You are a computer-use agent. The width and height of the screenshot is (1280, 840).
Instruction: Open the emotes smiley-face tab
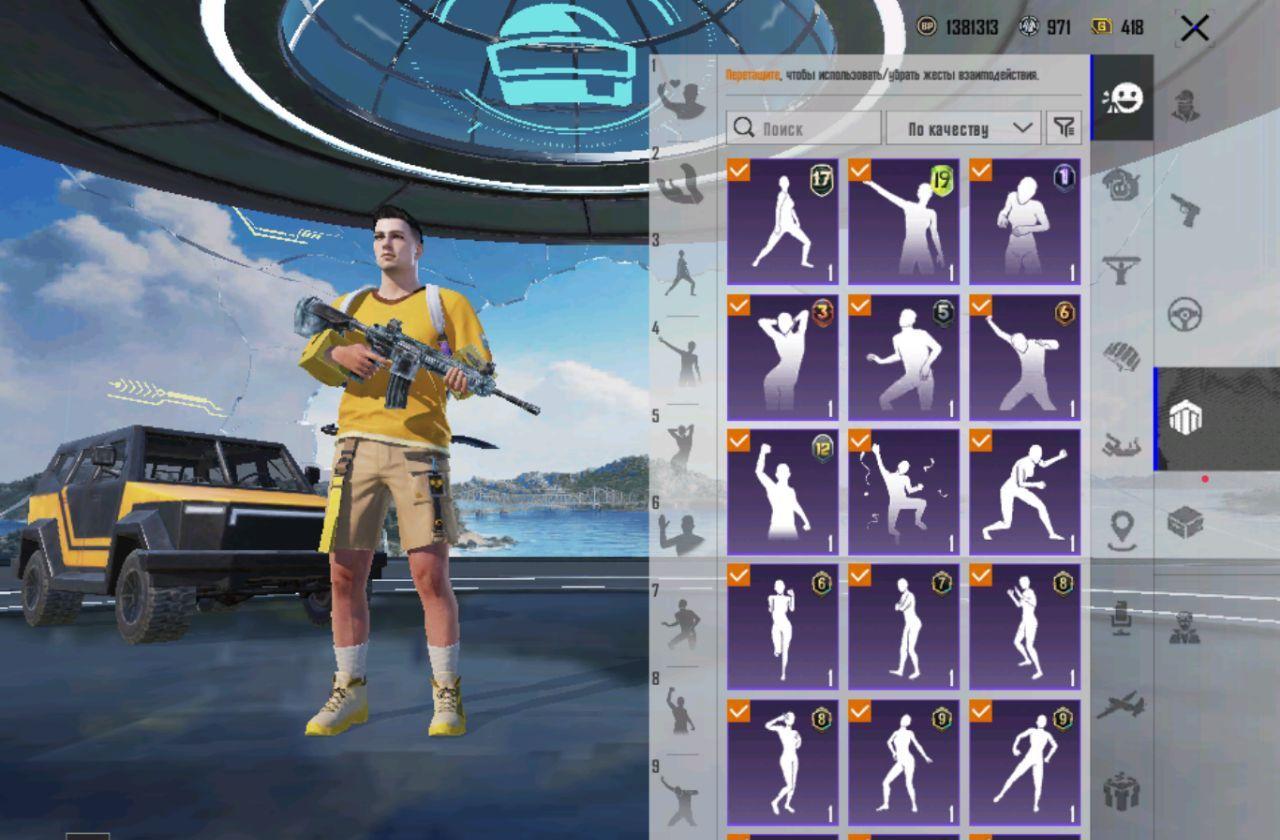(x=1122, y=98)
